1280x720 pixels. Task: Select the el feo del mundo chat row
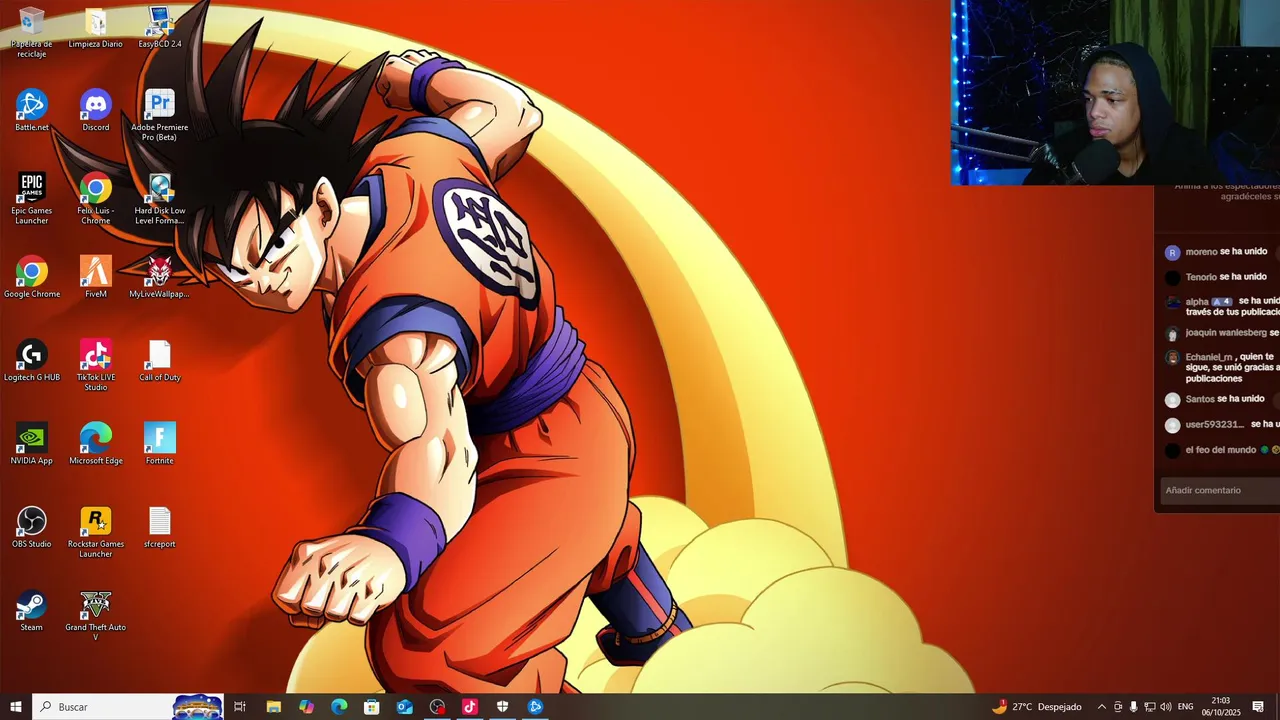[x=1222, y=450]
